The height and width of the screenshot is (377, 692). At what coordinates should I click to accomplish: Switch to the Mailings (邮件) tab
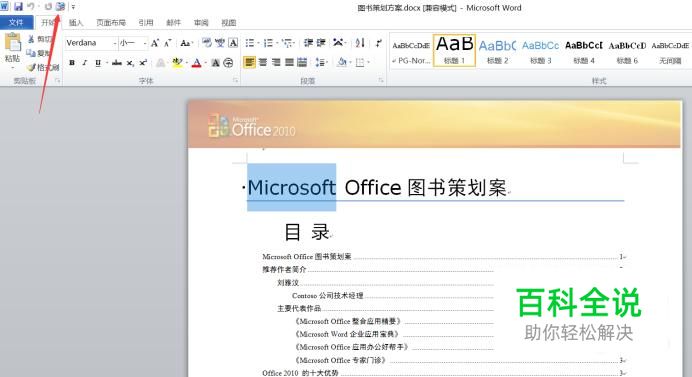coord(173,23)
